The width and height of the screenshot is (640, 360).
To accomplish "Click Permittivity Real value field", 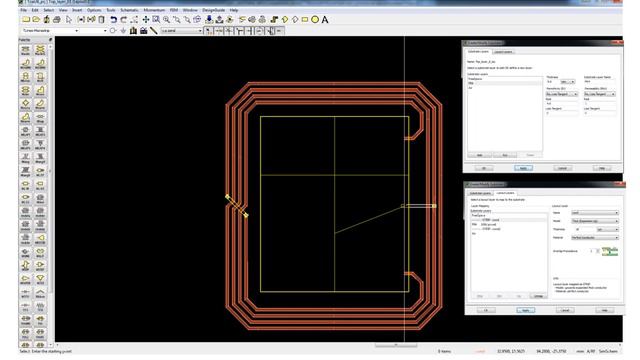I will (562, 104).
